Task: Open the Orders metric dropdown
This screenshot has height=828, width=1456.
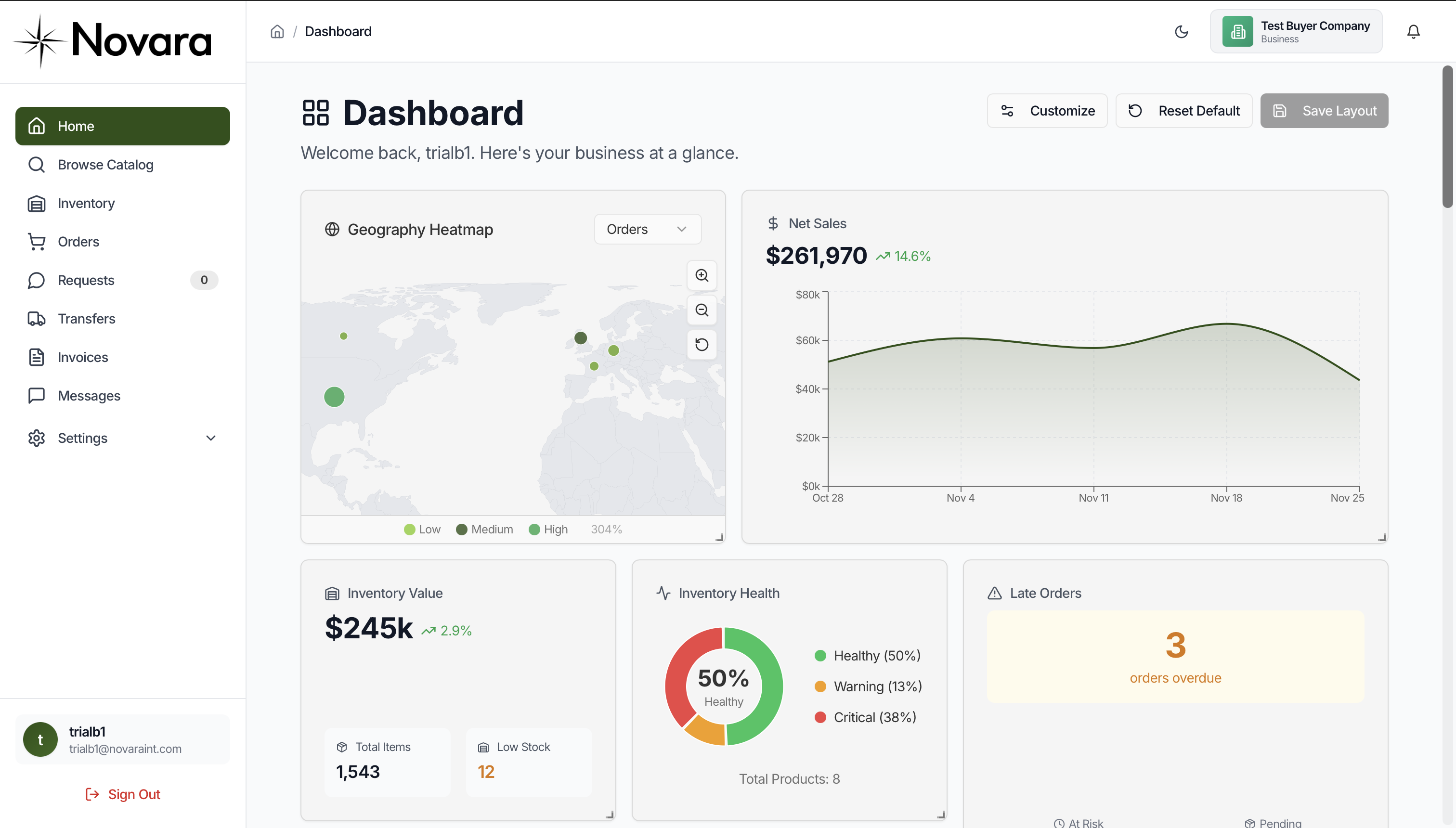Action: [x=647, y=229]
